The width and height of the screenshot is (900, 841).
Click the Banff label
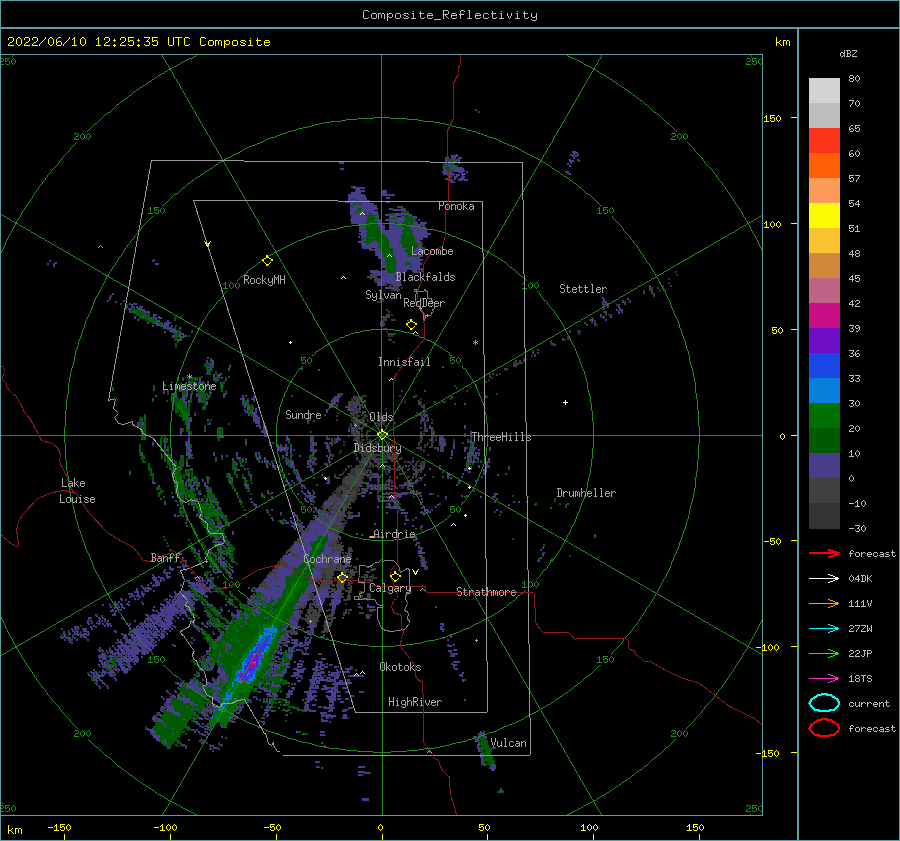(165, 557)
